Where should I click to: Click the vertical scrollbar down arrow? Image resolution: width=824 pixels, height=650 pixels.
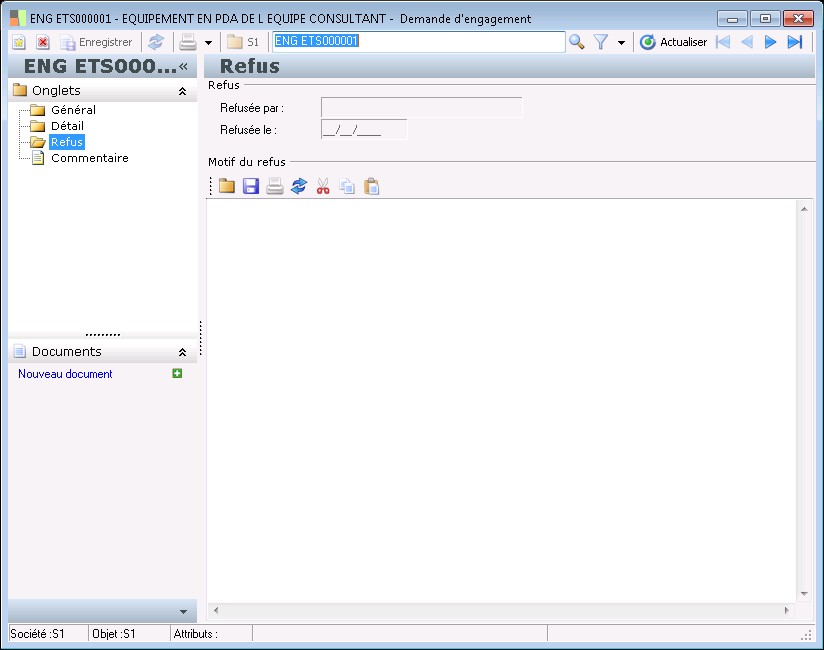[804, 594]
